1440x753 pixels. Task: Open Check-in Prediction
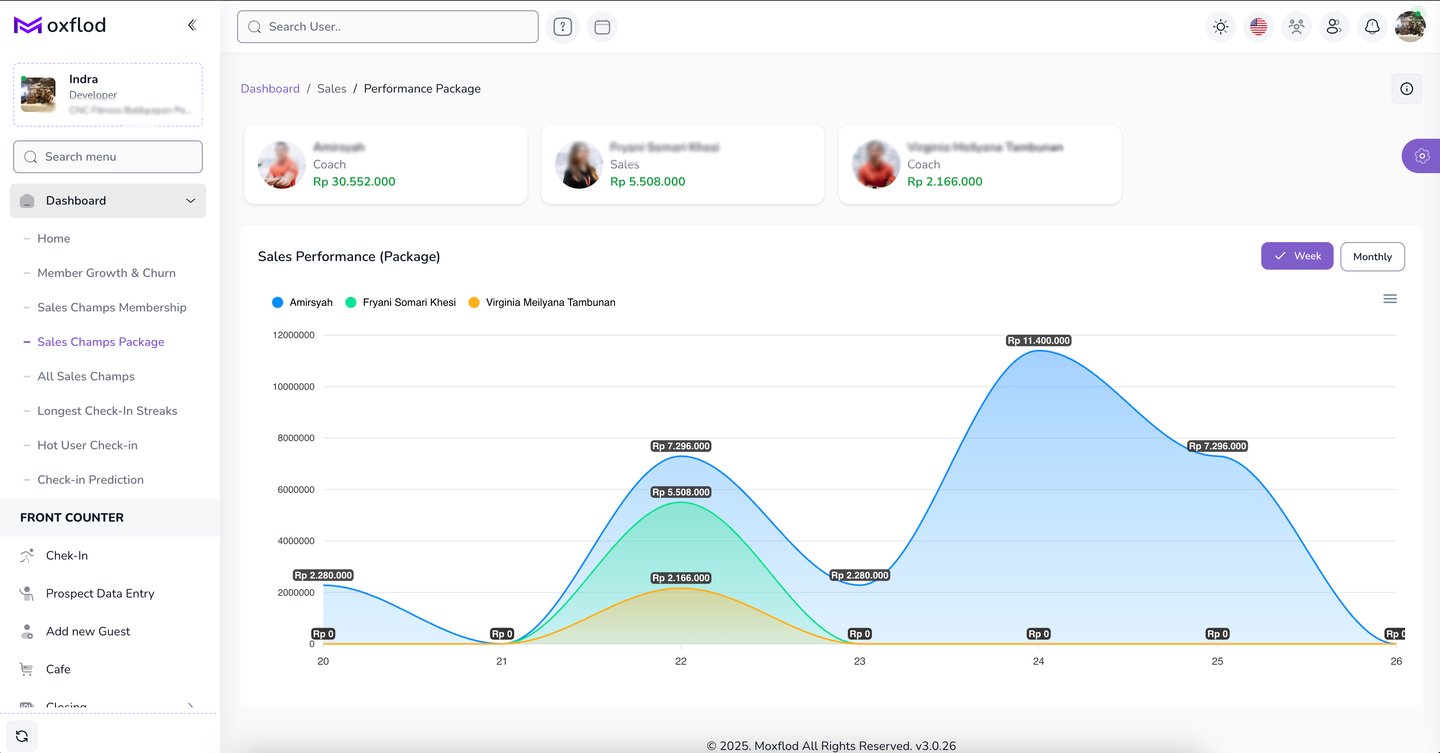coord(90,480)
